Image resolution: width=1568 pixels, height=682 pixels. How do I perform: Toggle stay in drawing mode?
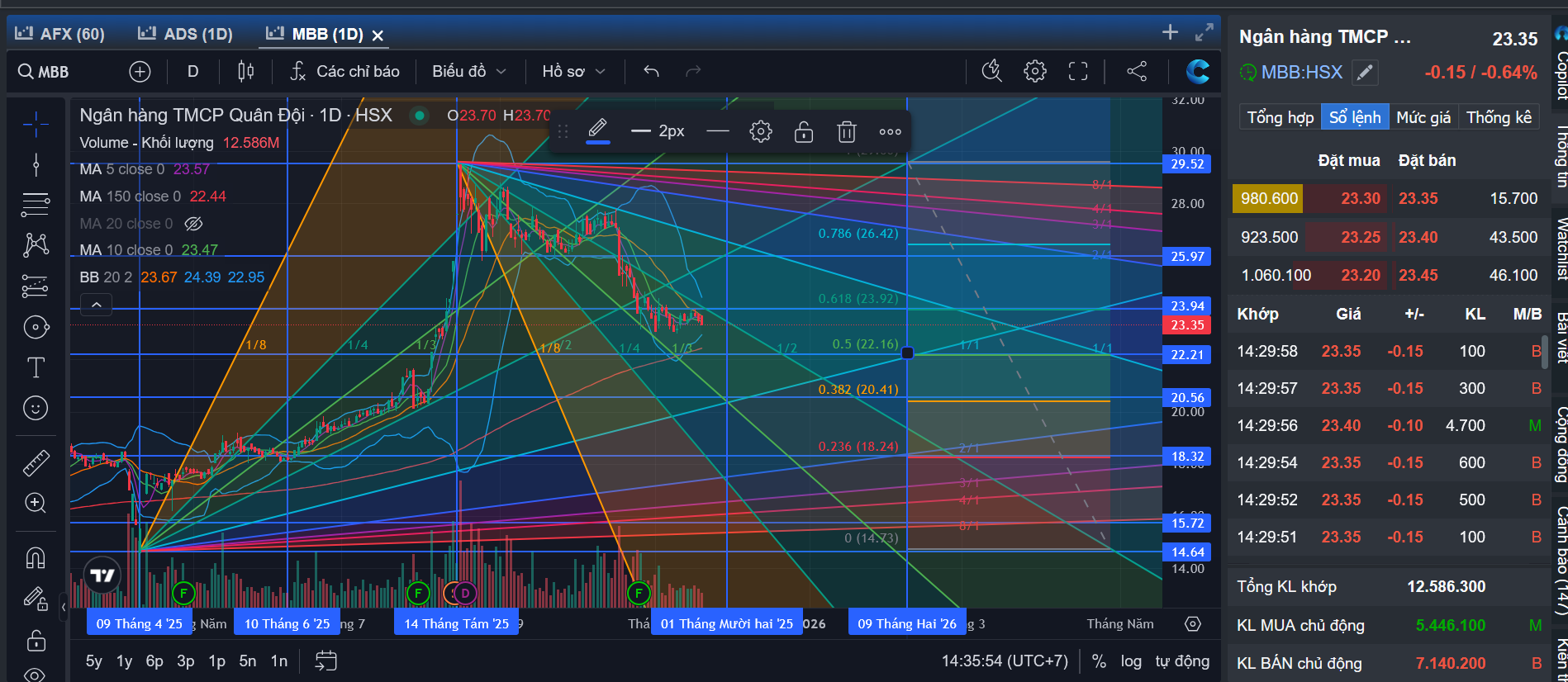click(x=36, y=599)
